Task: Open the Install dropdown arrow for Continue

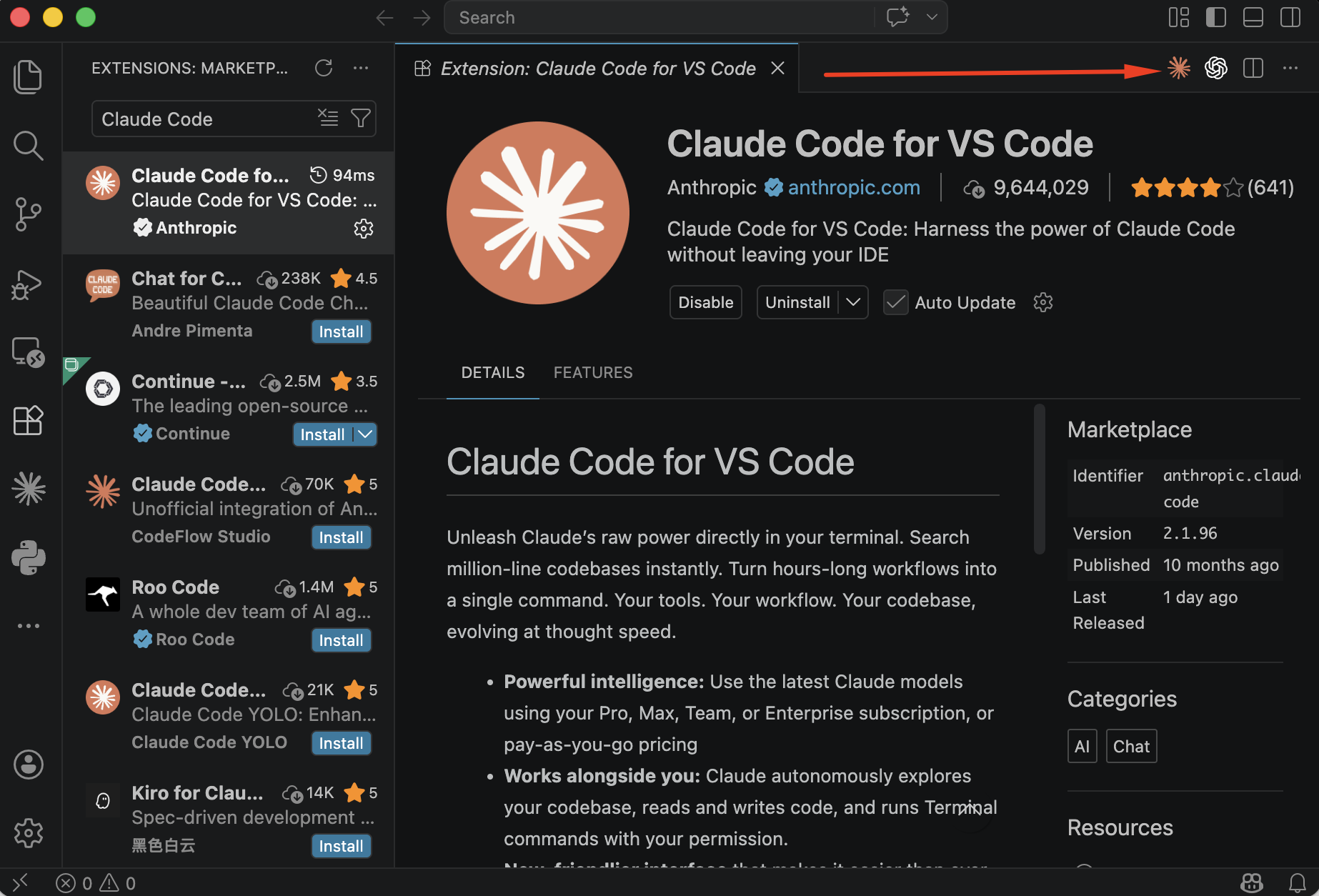Action: pos(364,434)
